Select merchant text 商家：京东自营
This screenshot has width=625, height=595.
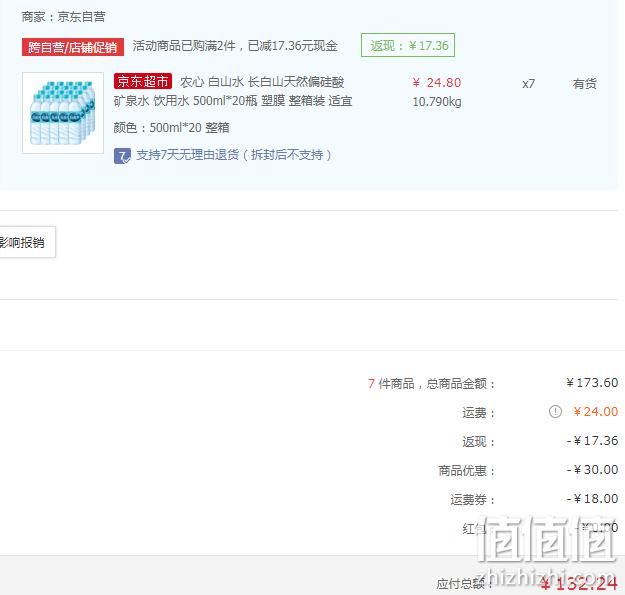pos(63,17)
